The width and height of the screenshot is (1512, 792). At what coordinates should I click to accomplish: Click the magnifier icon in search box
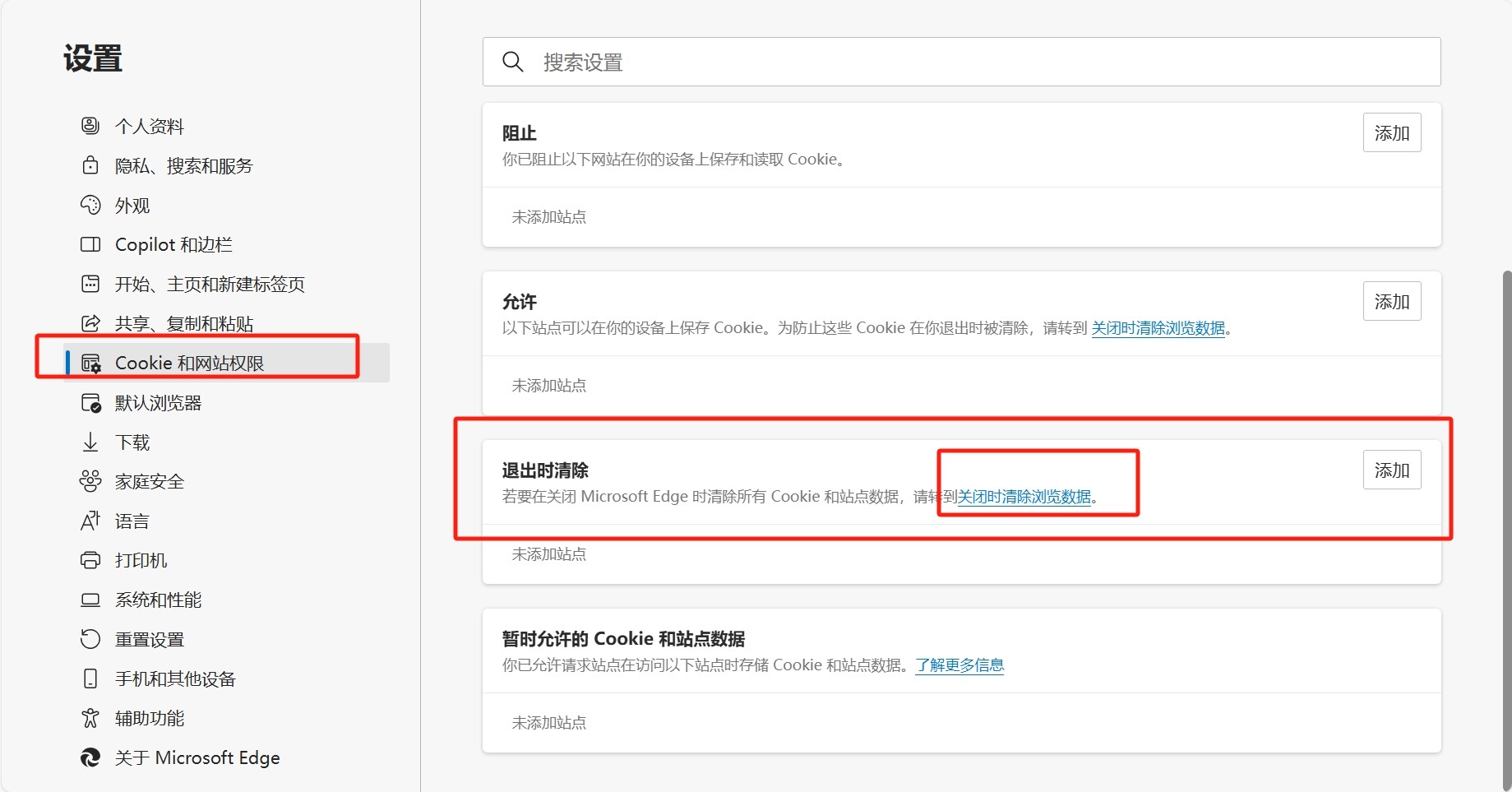tap(513, 62)
